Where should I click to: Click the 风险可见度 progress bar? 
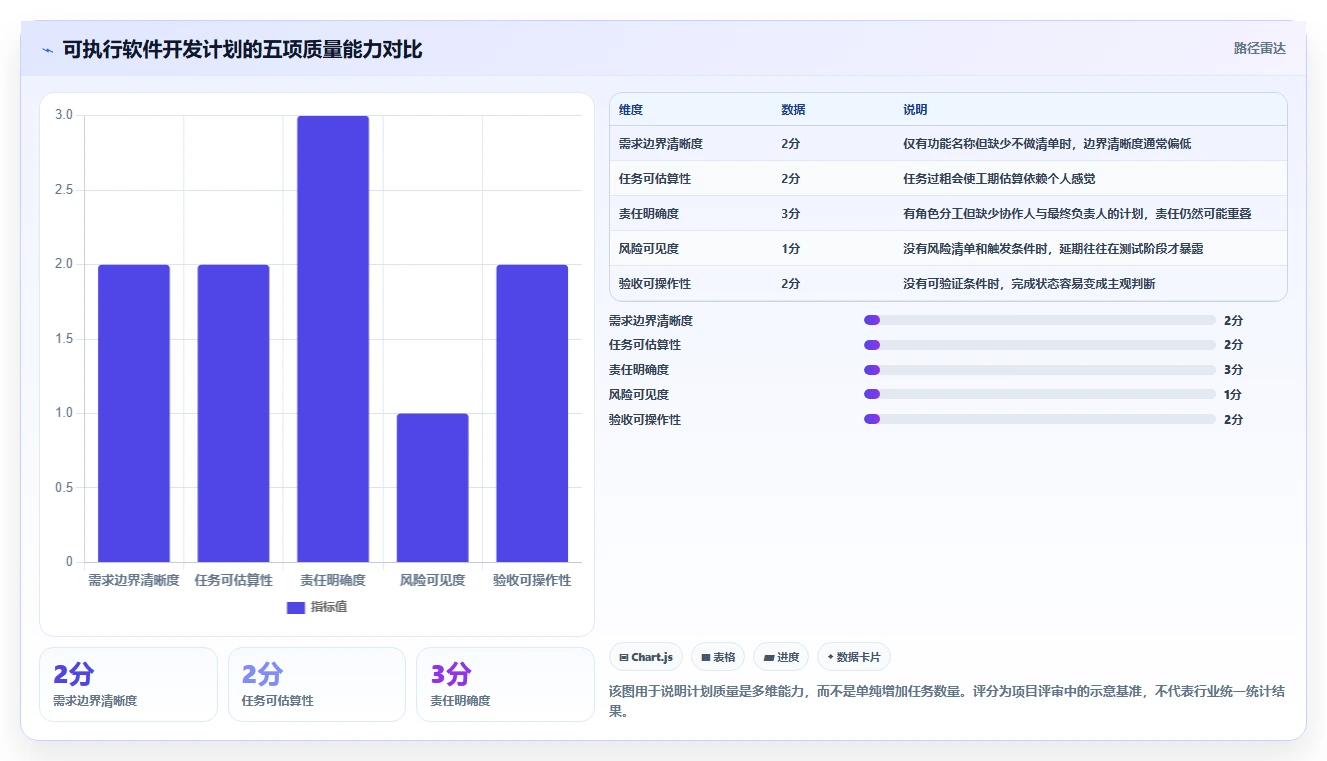coord(1039,394)
